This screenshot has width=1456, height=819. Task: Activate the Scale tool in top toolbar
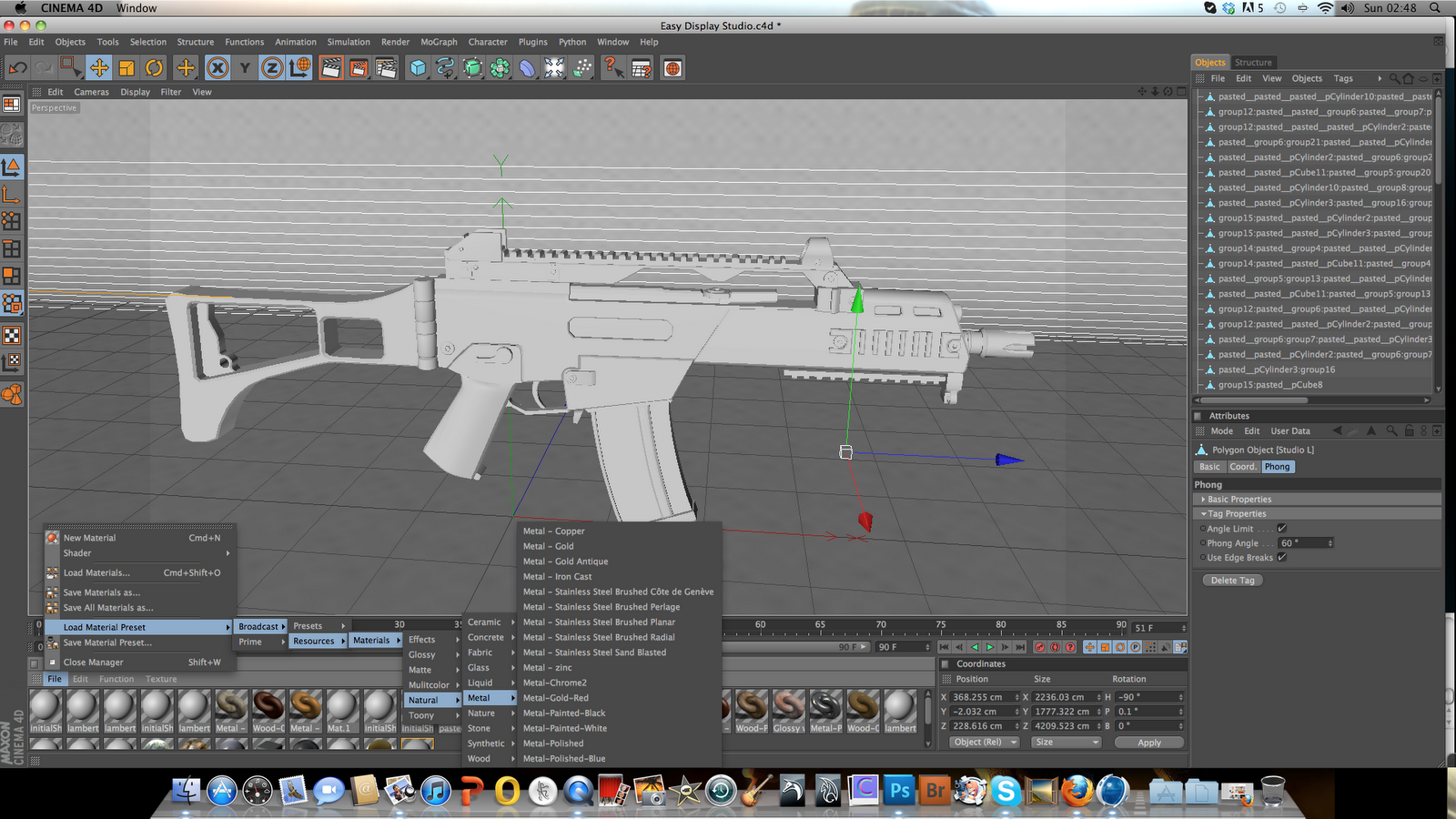pyautogui.click(x=126, y=67)
